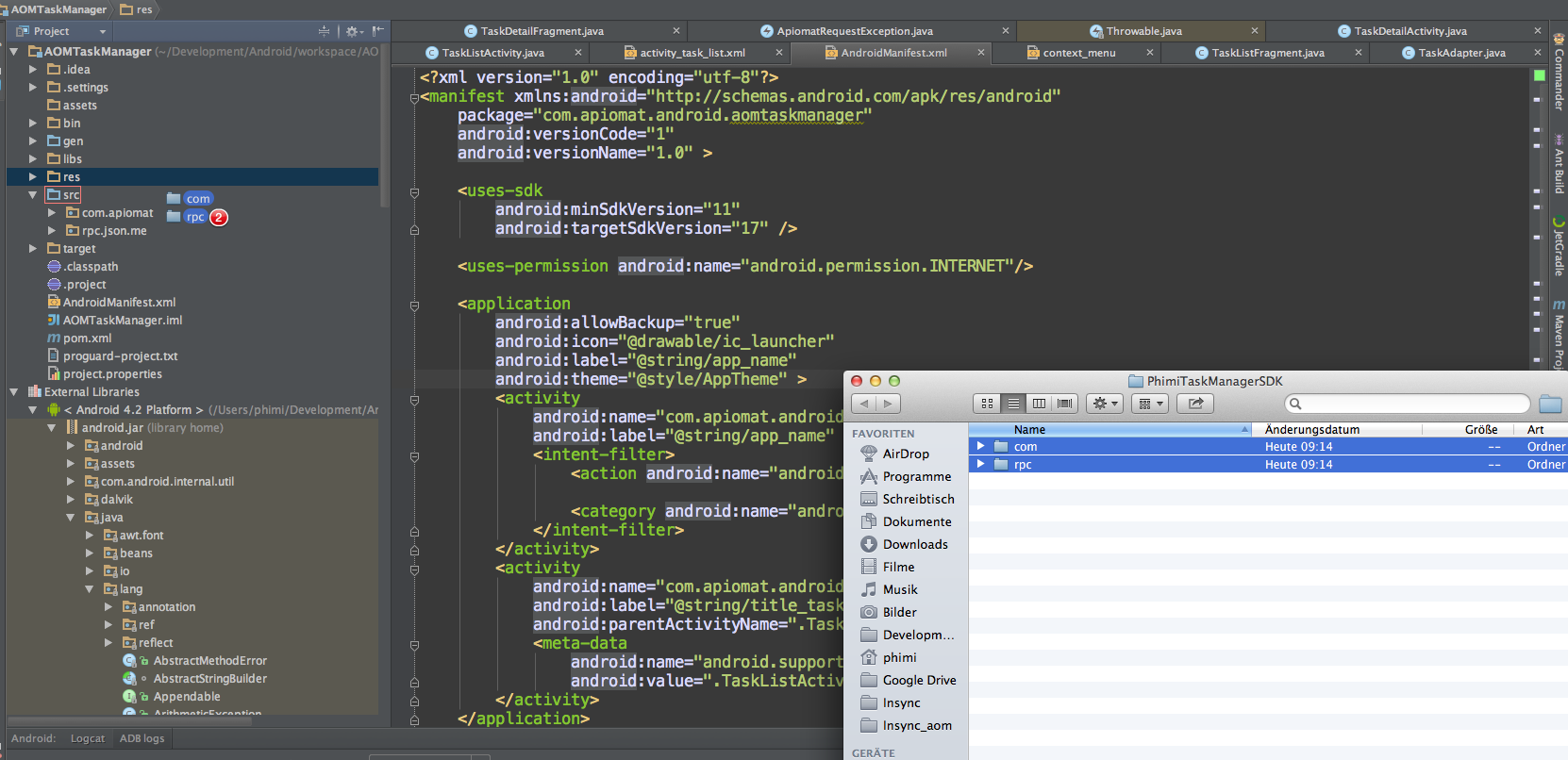Viewport: 1568px width, 760px height.
Task: Close the context_menu tab
Action: [x=1149, y=53]
